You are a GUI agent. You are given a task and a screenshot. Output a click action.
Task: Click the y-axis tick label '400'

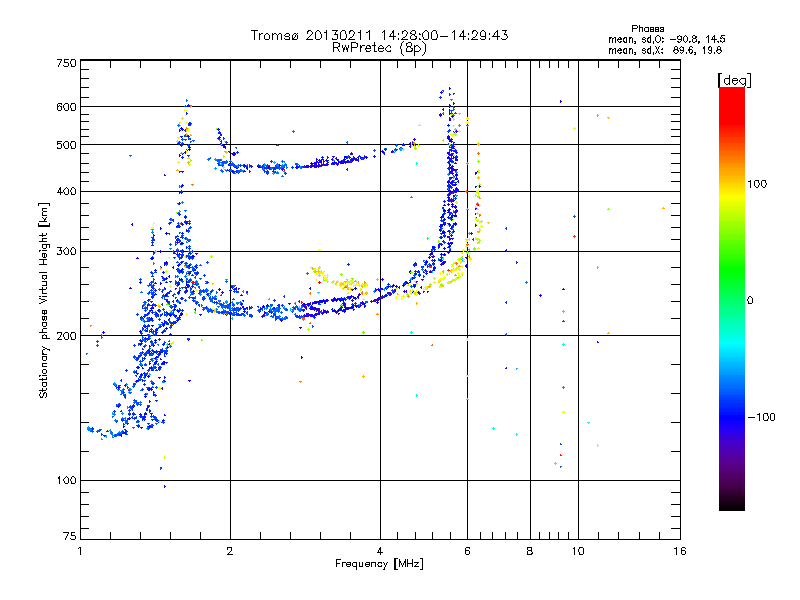pos(66,192)
